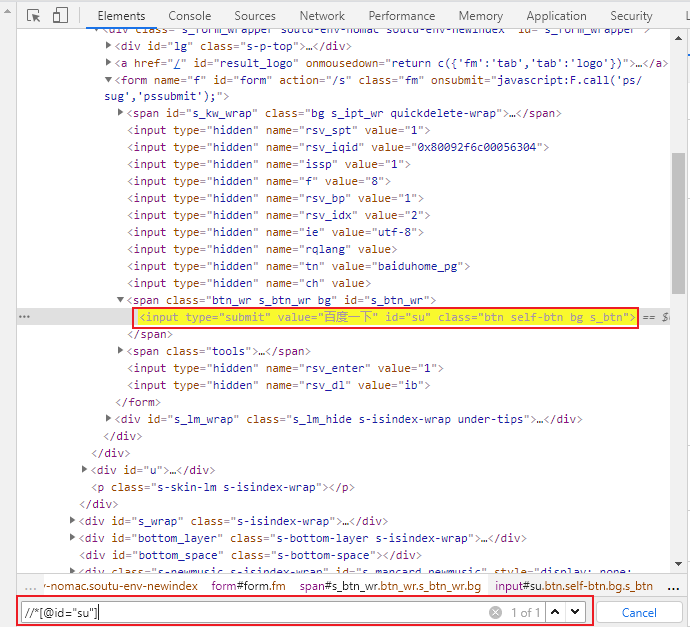Select hidden input name="f" value="8" row
This screenshot has width=690, height=627.
(259, 181)
